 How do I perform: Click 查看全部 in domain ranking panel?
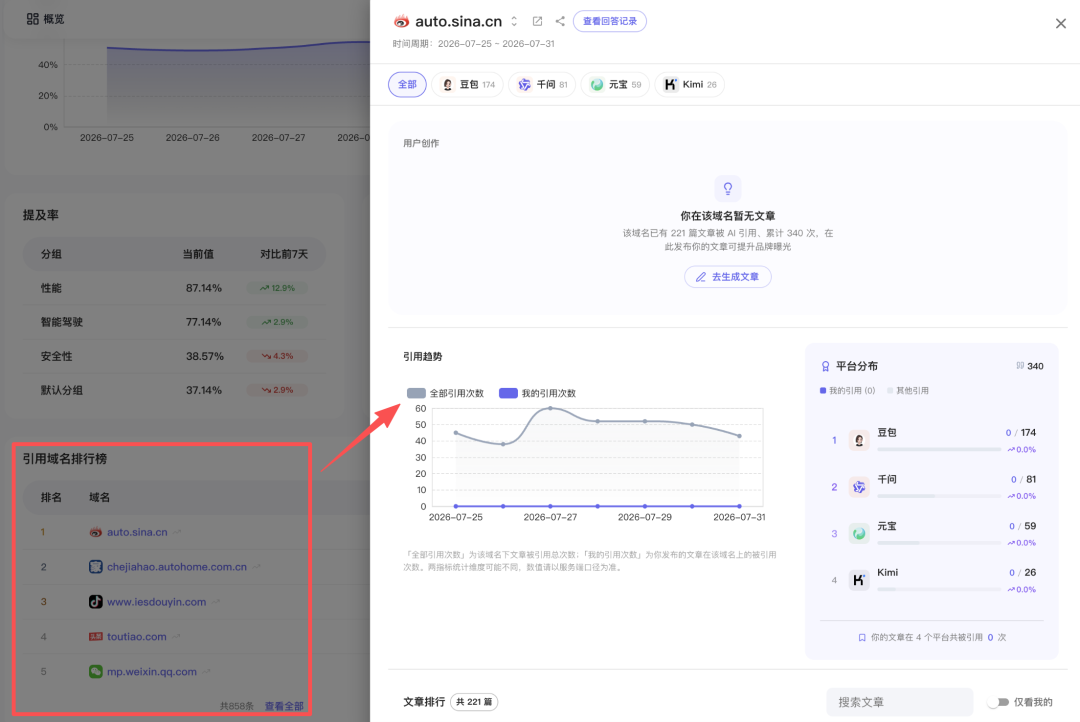click(284, 706)
